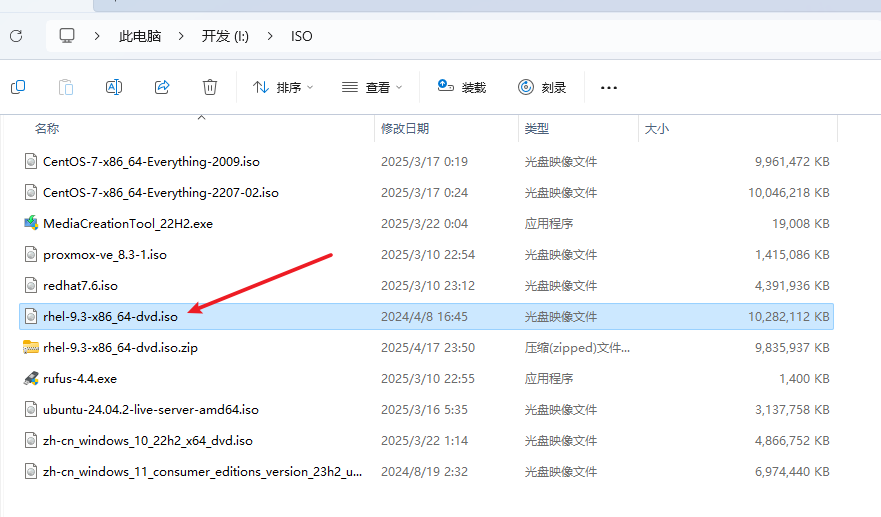Expand the chevron after 此电脑 in breadcrumb
Screen dimensions: 881x517
(181, 36)
